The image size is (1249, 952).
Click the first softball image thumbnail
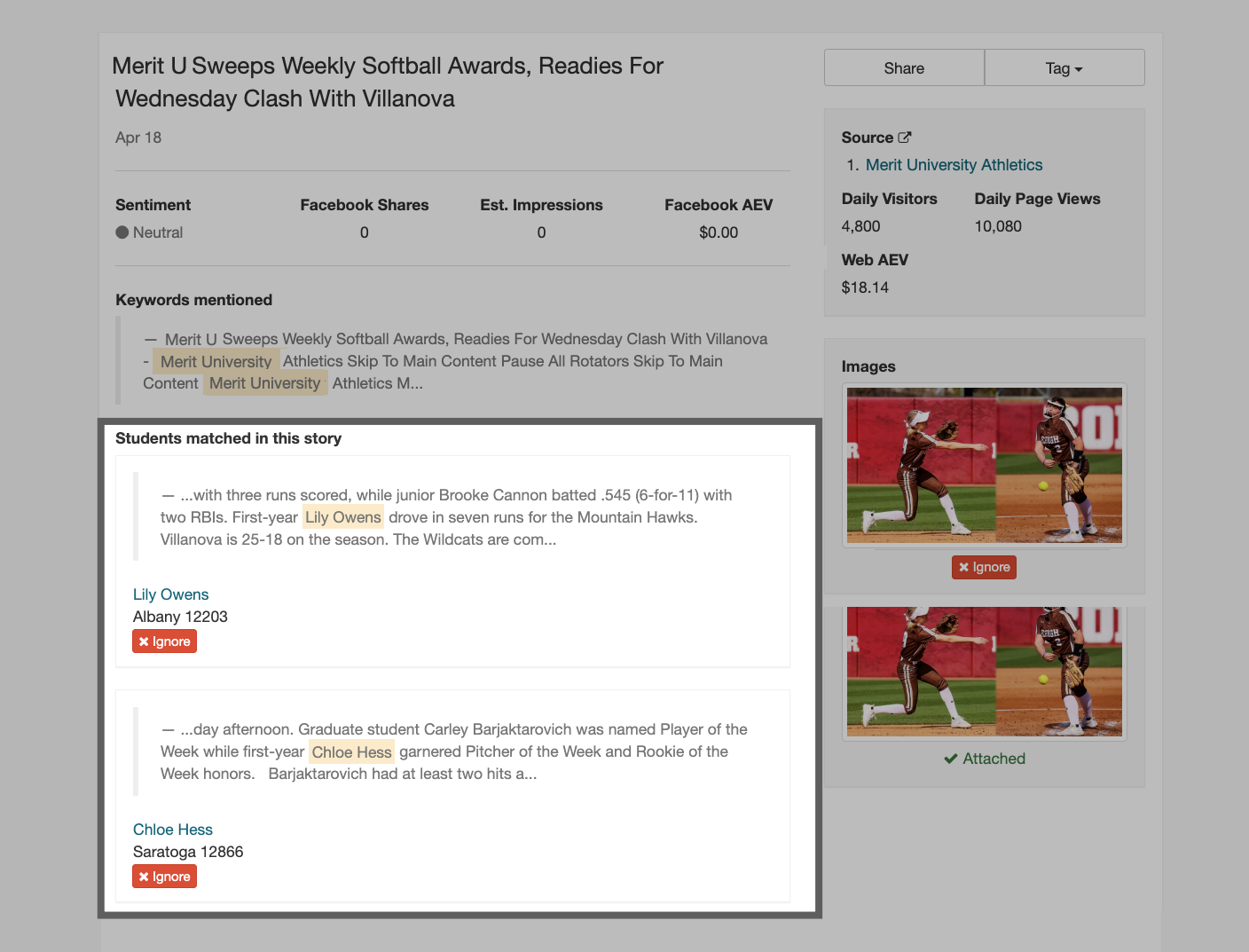pos(984,465)
